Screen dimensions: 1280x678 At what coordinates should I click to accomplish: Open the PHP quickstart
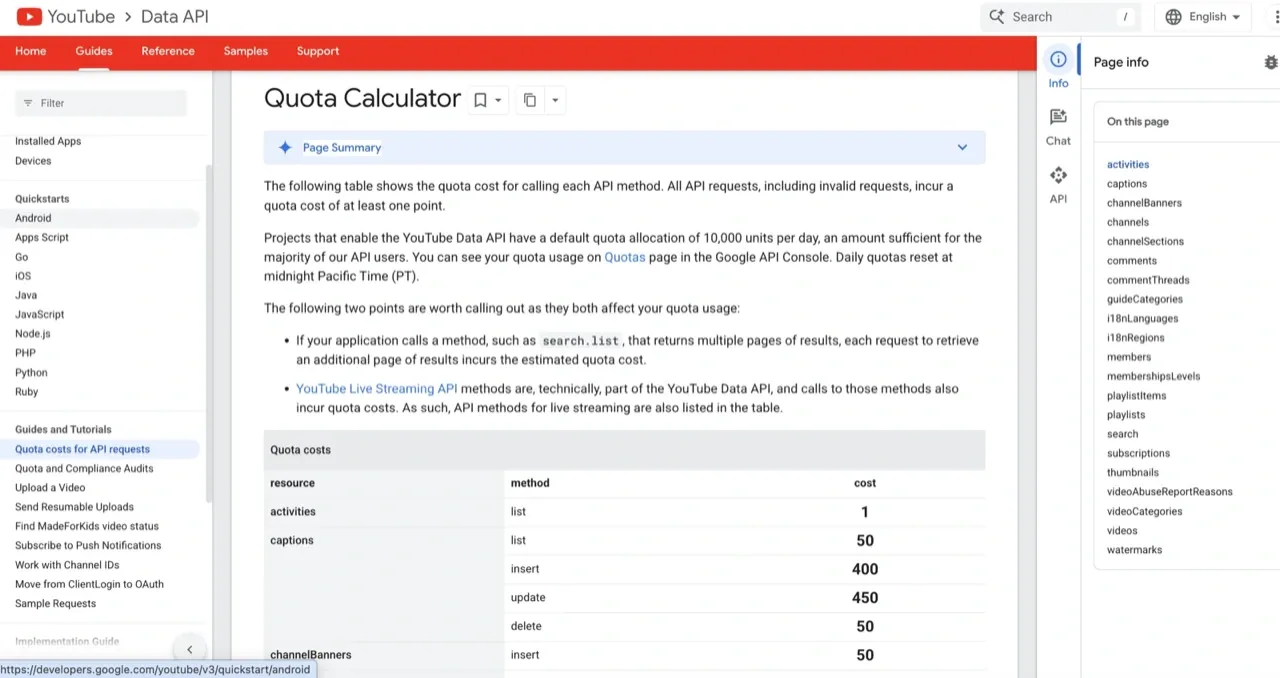pyautogui.click(x=25, y=353)
